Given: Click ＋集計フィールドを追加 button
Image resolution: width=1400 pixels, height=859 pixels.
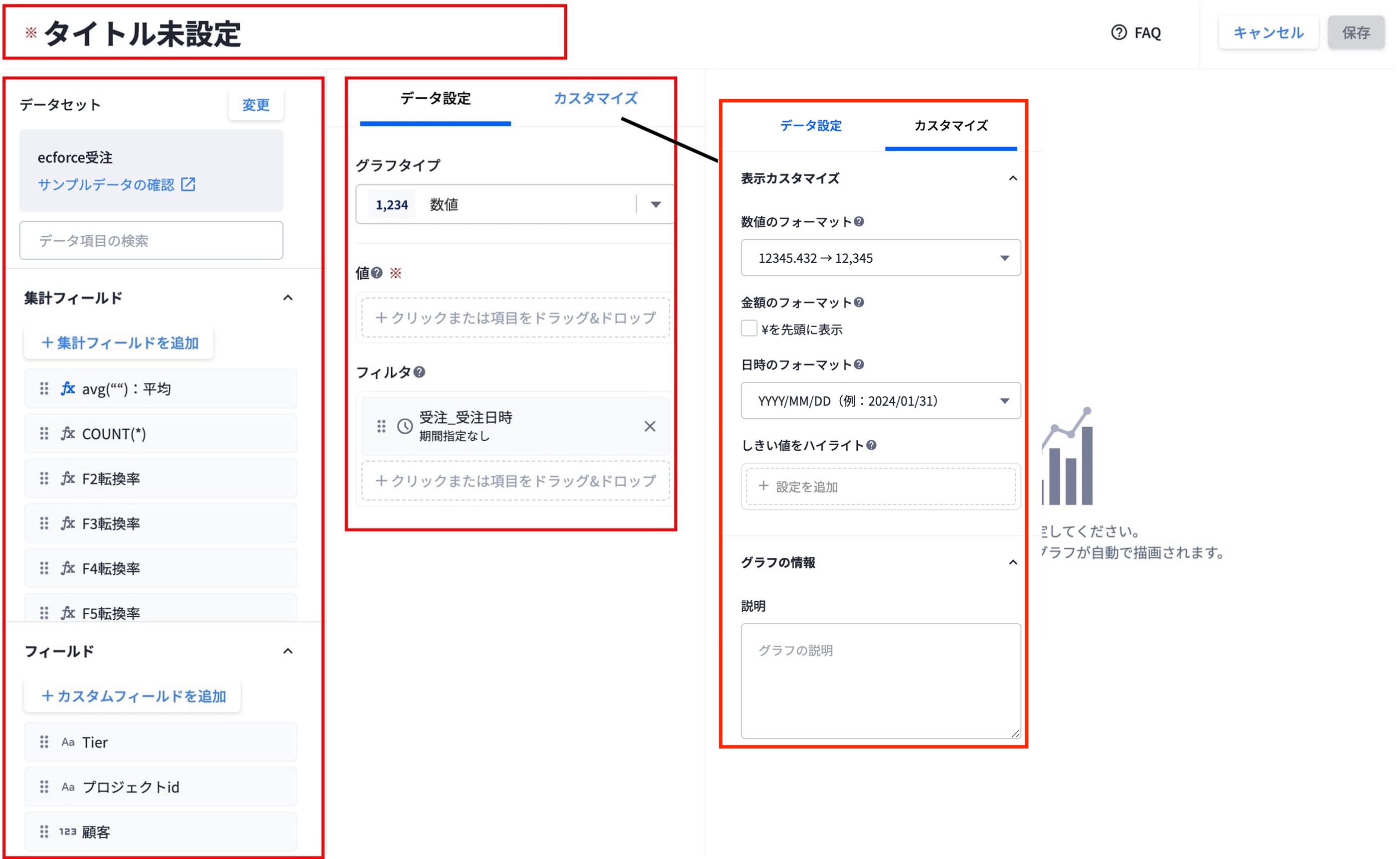Looking at the screenshot, I should pyautogui.click(x=119, y=343).
